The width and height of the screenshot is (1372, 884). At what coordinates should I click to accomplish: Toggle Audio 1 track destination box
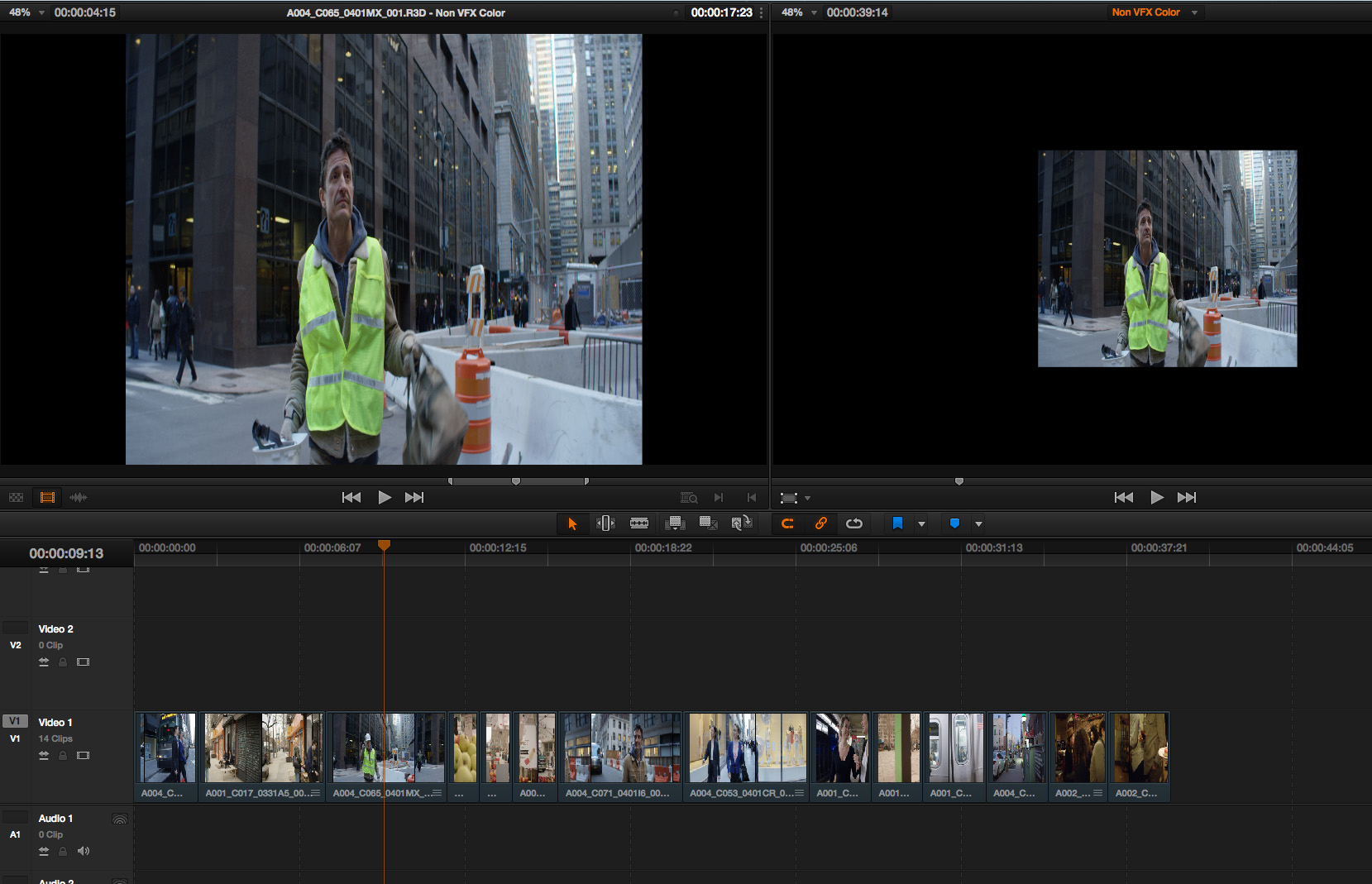(x=15, y=817)
